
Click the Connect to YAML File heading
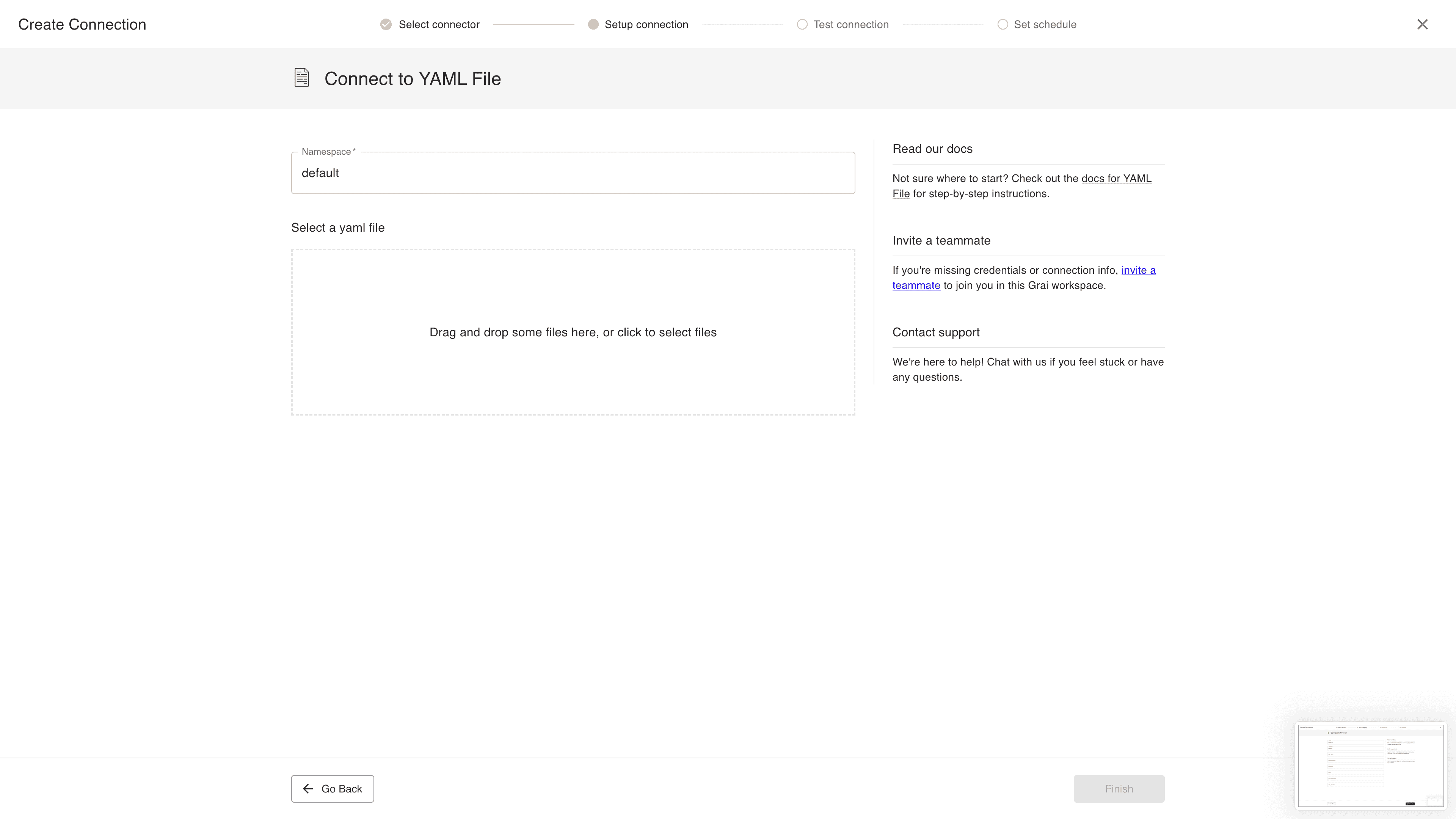pyautogui.click(x=412, y=78)
